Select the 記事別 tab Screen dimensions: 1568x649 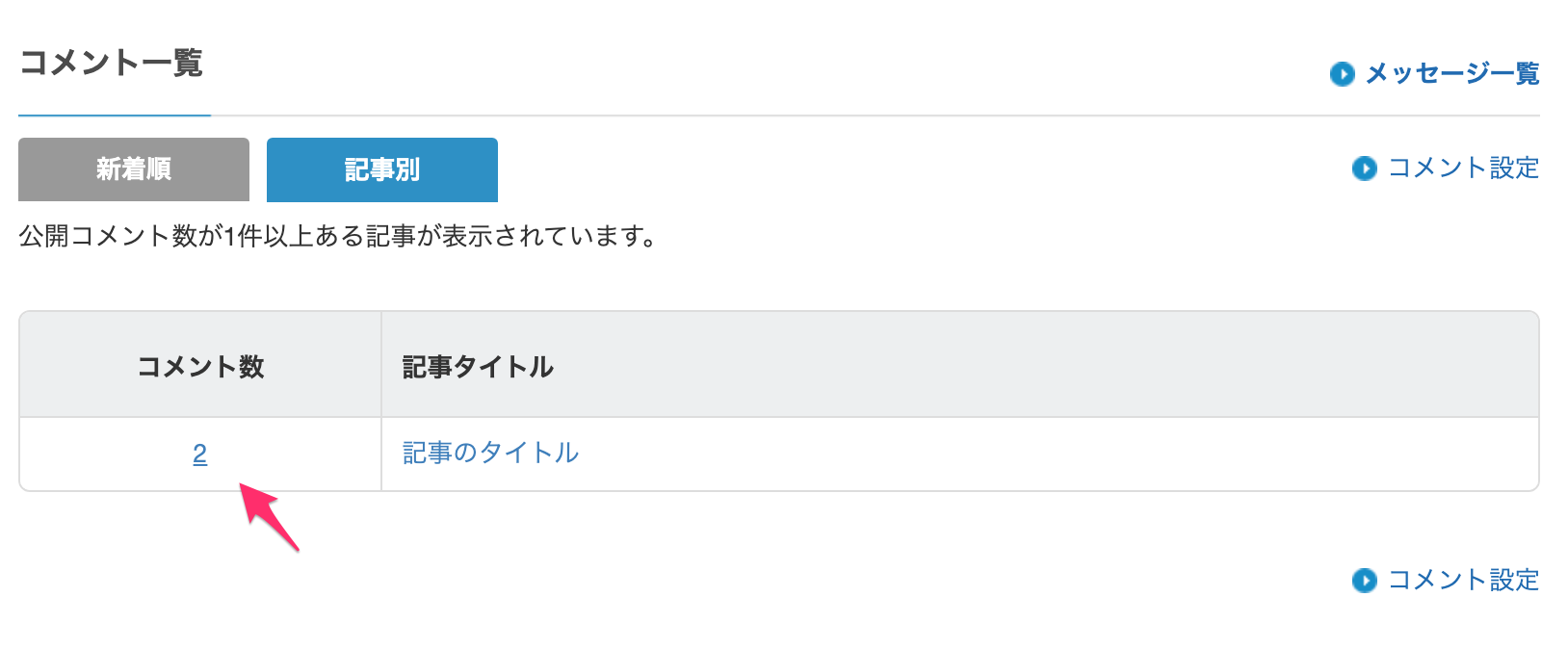tap(381, 169)
